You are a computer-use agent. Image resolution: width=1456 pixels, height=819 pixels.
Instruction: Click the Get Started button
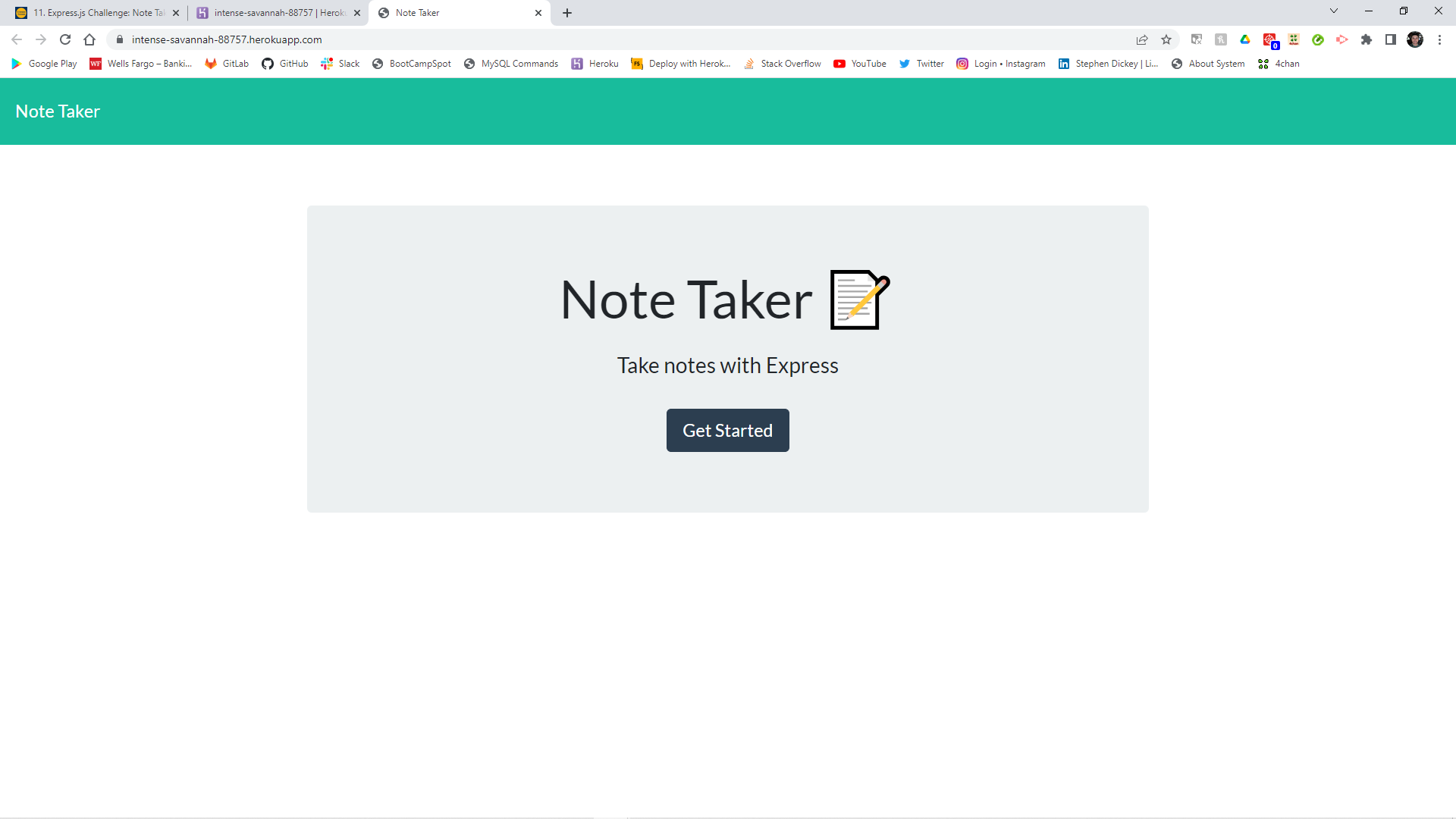click(727, 430)
